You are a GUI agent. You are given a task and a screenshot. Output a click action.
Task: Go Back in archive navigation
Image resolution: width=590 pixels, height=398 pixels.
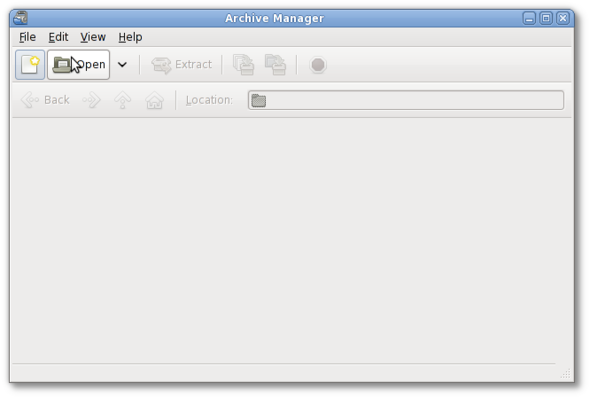[x=45, y=100]
